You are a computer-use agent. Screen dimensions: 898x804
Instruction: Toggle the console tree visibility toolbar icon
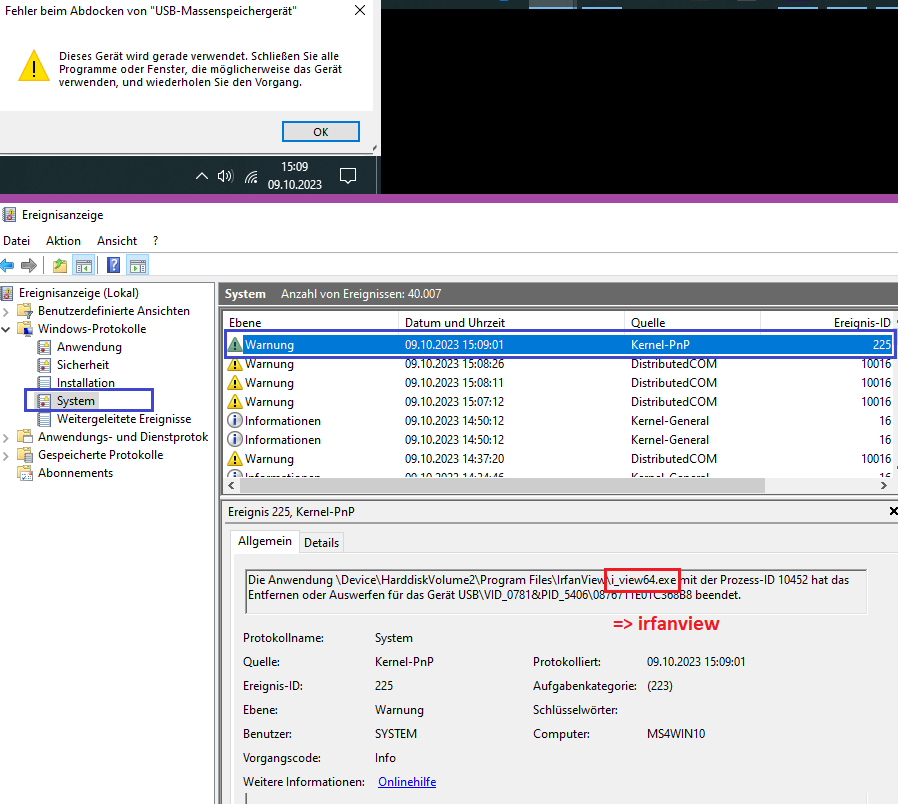[x=84, y=265]
